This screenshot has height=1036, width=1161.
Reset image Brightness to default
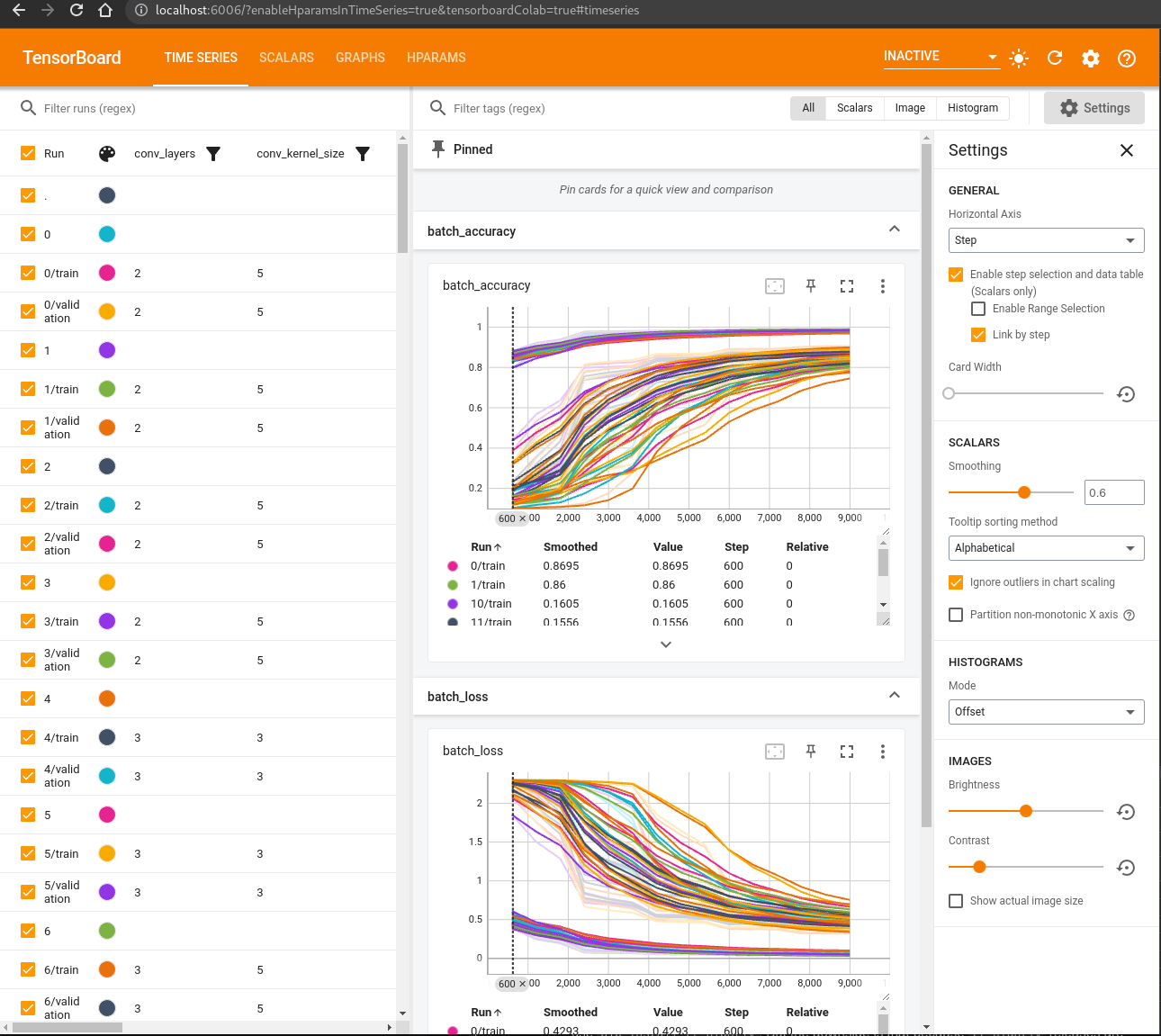click(1126, 812)
